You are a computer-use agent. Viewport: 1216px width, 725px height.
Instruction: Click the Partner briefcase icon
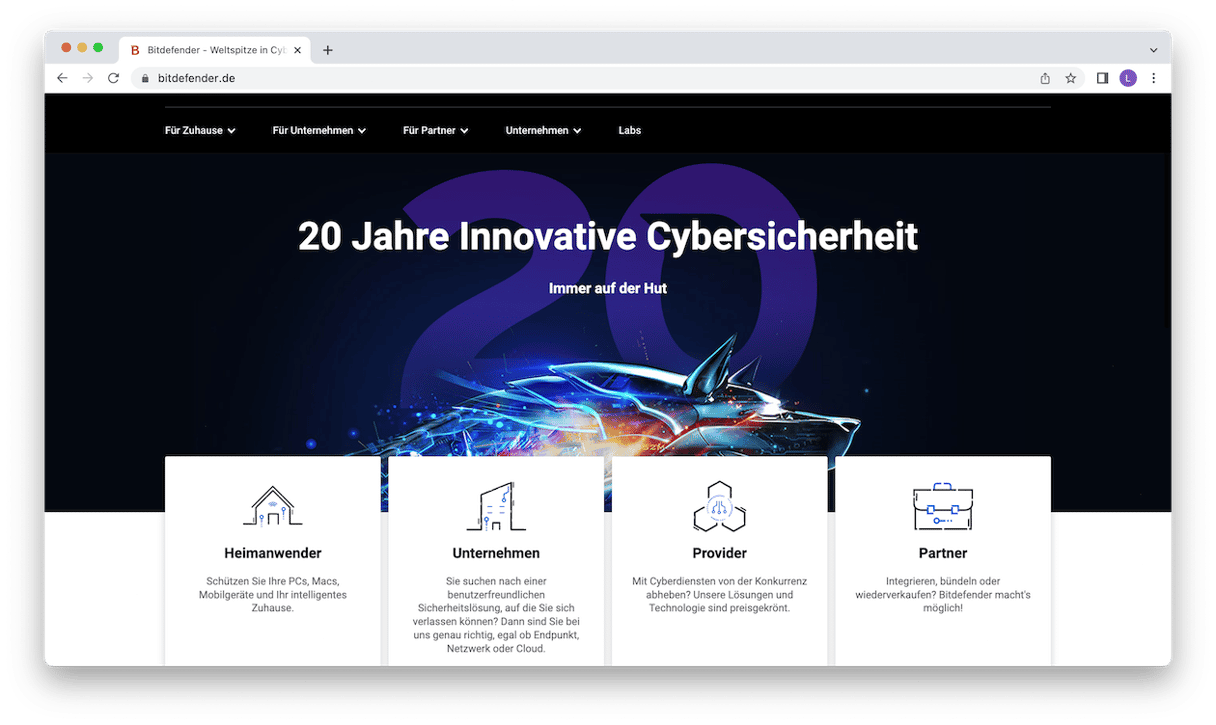tap(943, 506)
